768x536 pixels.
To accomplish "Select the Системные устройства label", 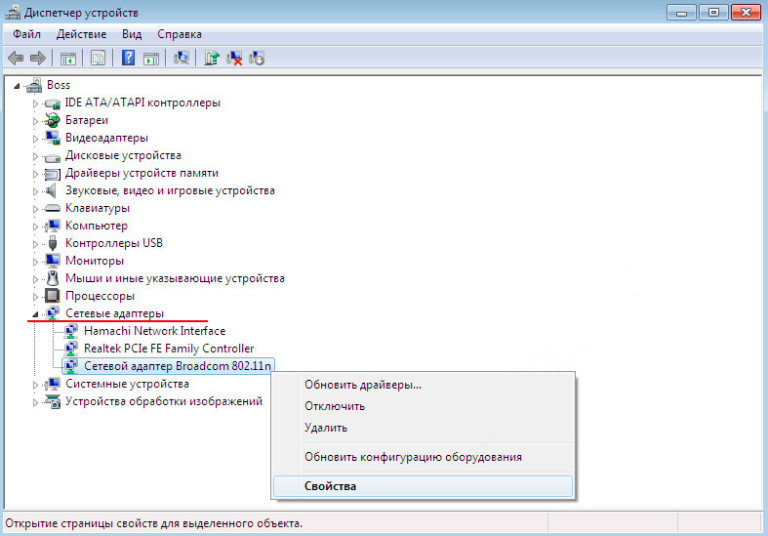I will pos(127,384).
